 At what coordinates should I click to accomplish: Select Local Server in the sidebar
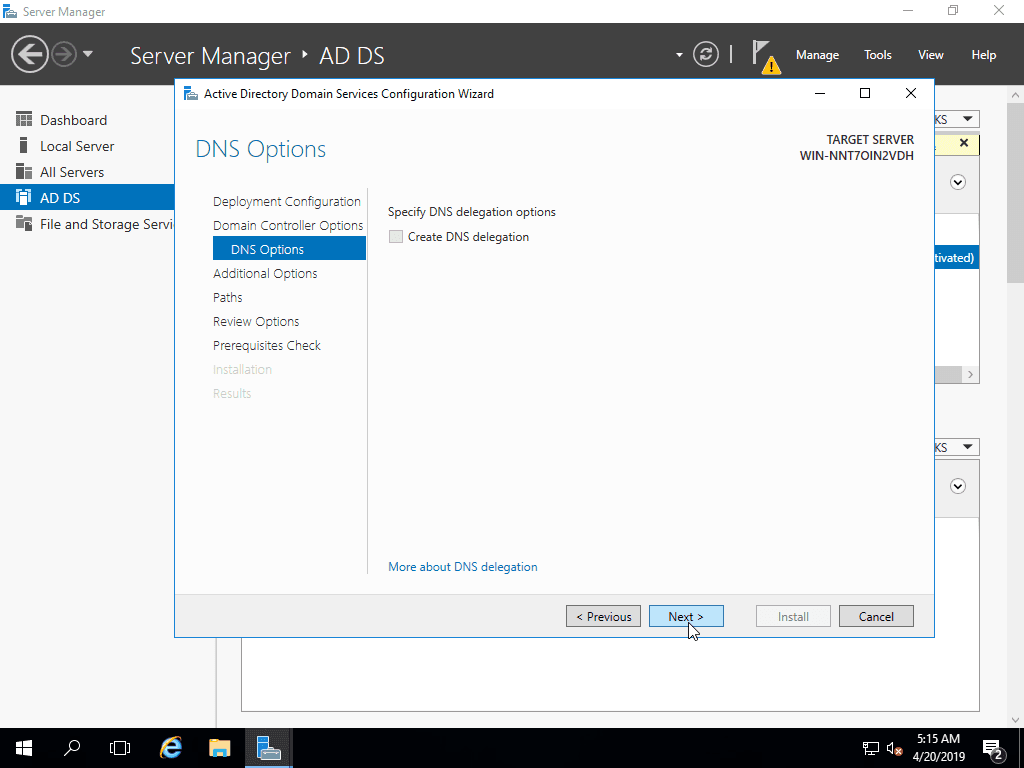point(87,146)
